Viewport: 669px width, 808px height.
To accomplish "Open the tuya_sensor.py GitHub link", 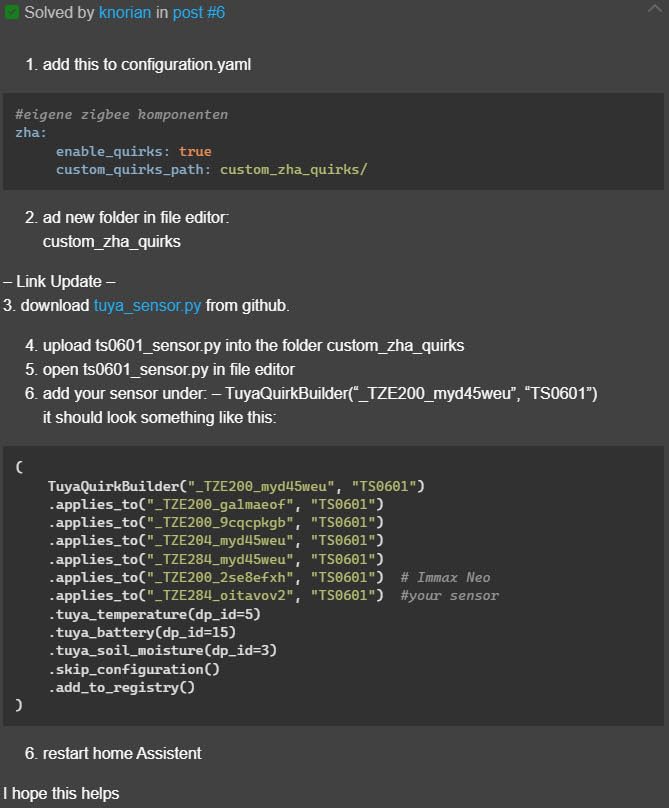I will [x=147, y=305].
